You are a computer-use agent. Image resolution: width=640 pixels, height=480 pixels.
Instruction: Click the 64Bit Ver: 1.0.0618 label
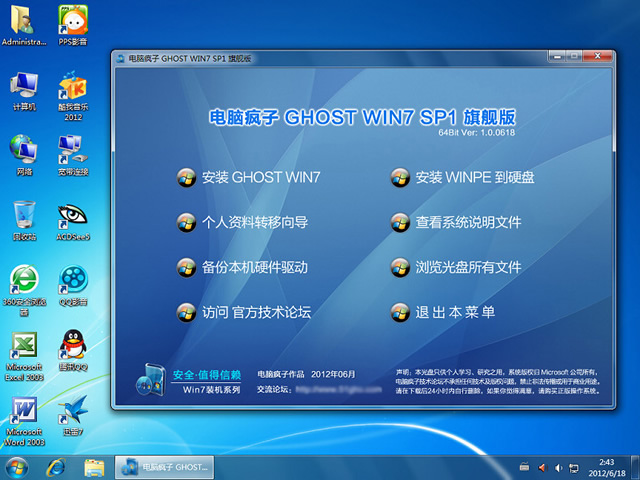[x=476, y=132]
